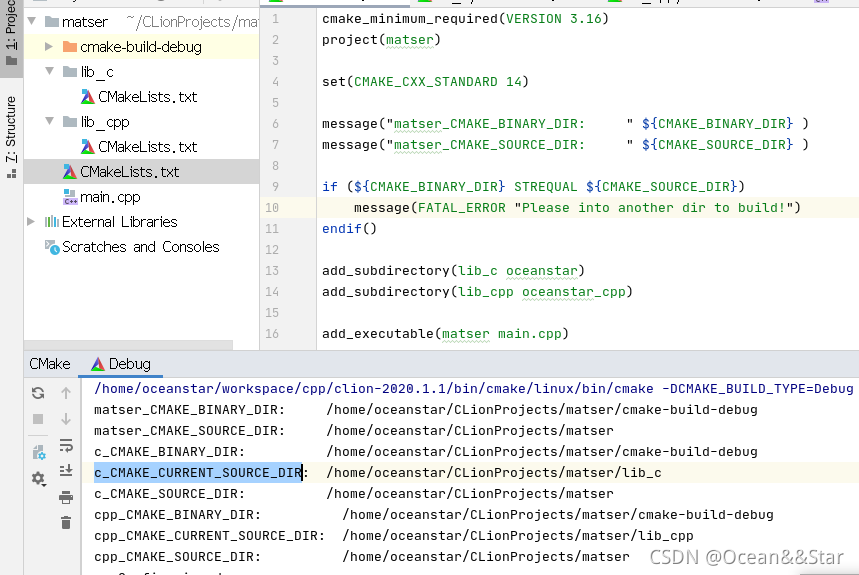
Task: Select Scratches and Consoles
Action: (x=140, y=247)
